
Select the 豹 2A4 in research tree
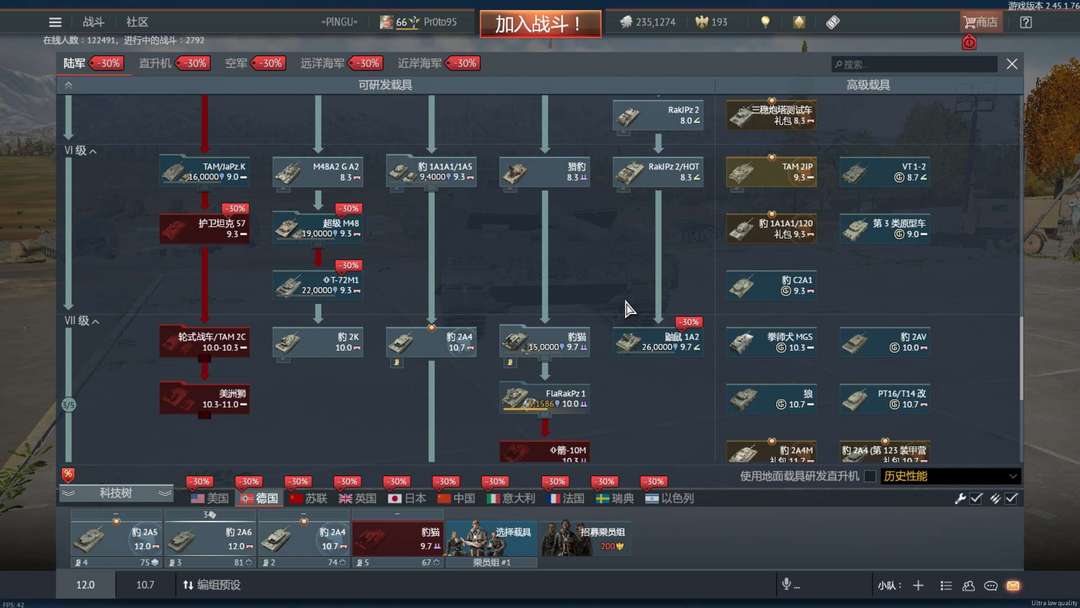431,342
